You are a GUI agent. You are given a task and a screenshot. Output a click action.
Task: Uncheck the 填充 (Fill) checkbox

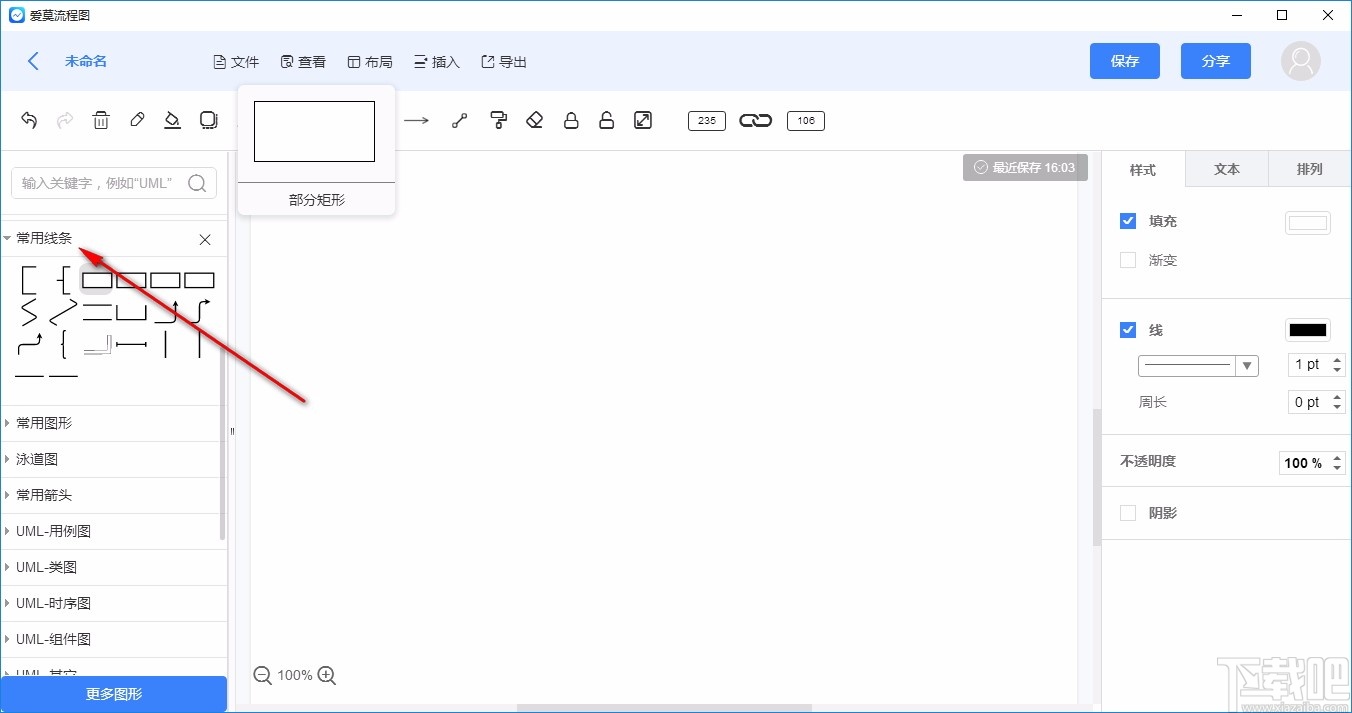(1128, 221)
